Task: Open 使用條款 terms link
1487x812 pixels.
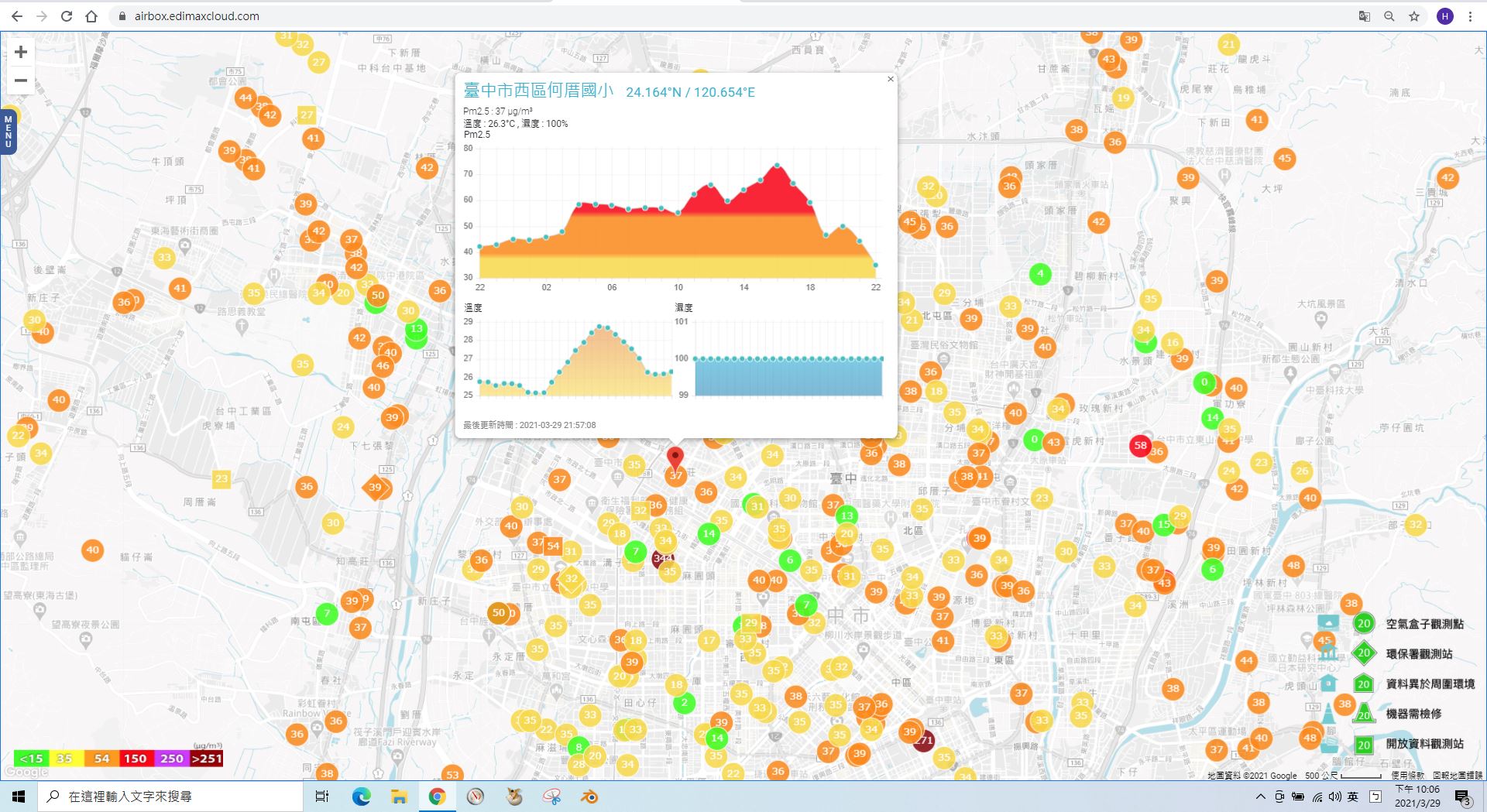Action: (x=1407, y=775)
